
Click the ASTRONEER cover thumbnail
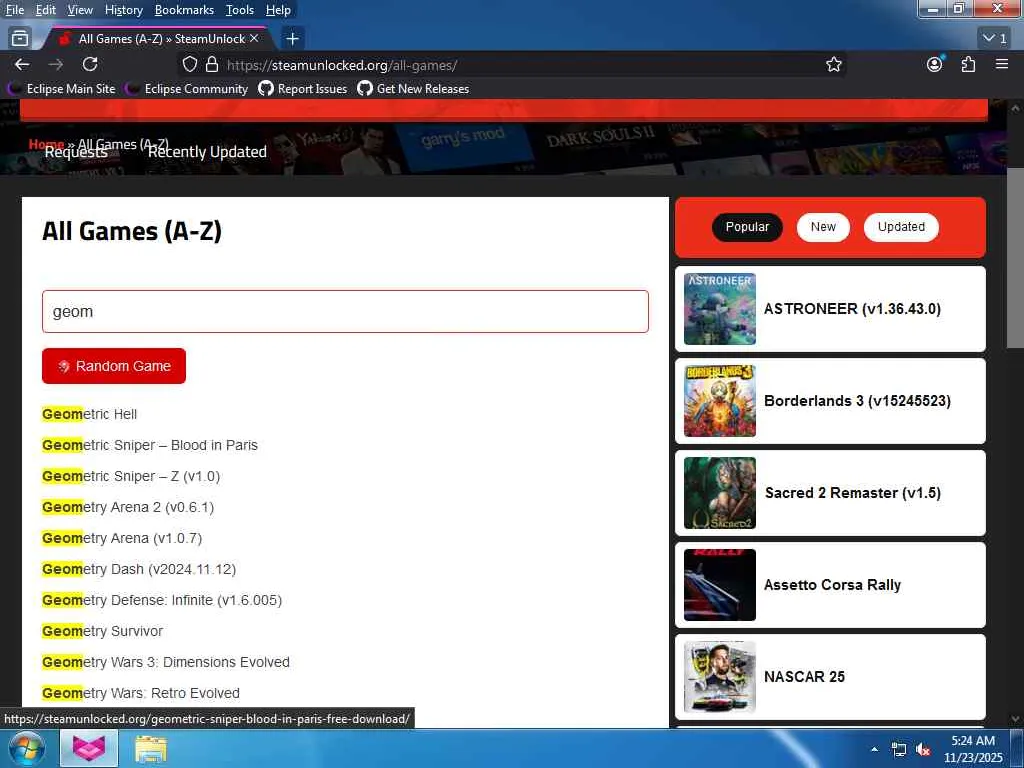click(720, 309)
